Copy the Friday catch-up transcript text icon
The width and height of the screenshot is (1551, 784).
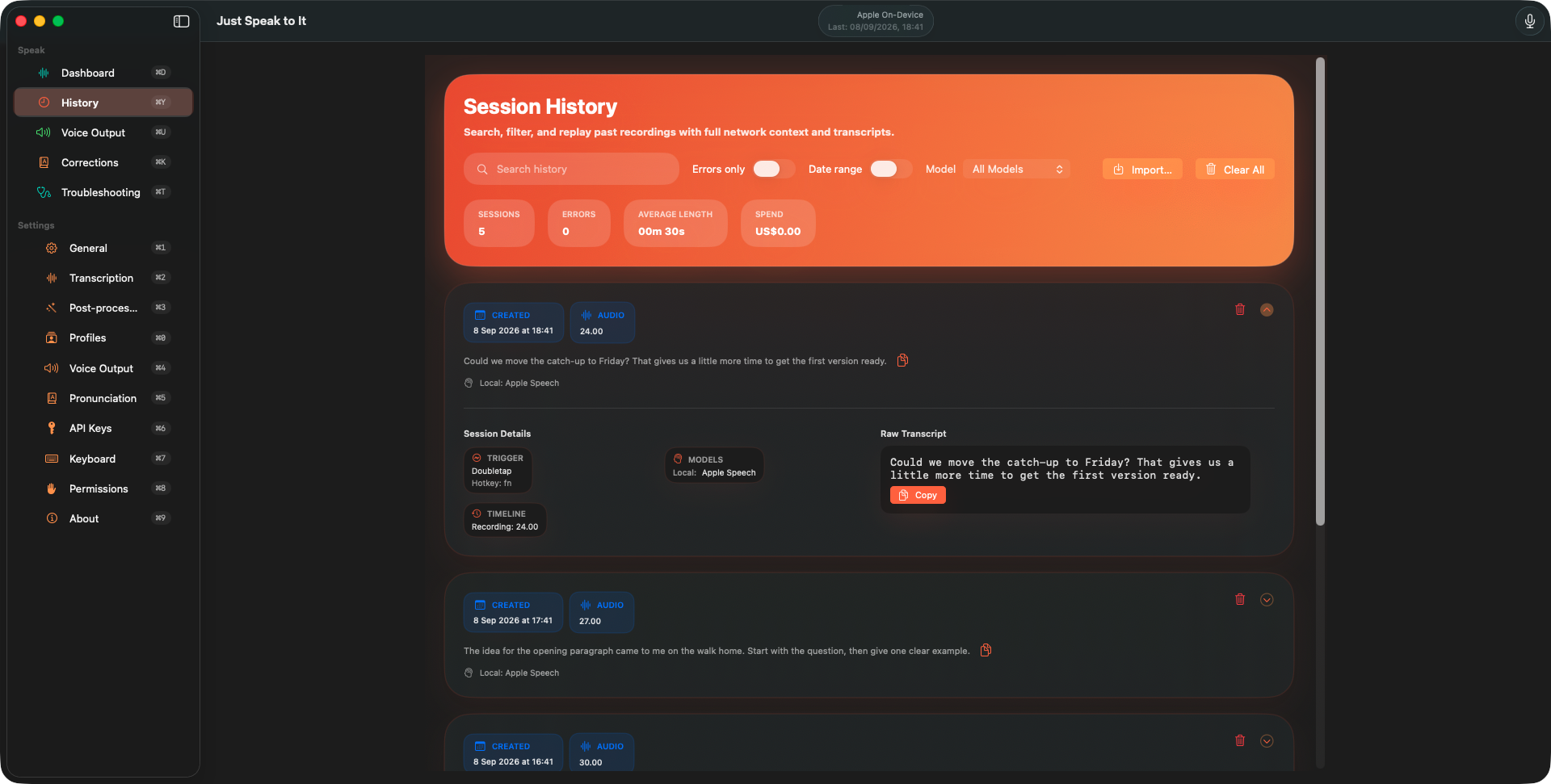[903, 360]
